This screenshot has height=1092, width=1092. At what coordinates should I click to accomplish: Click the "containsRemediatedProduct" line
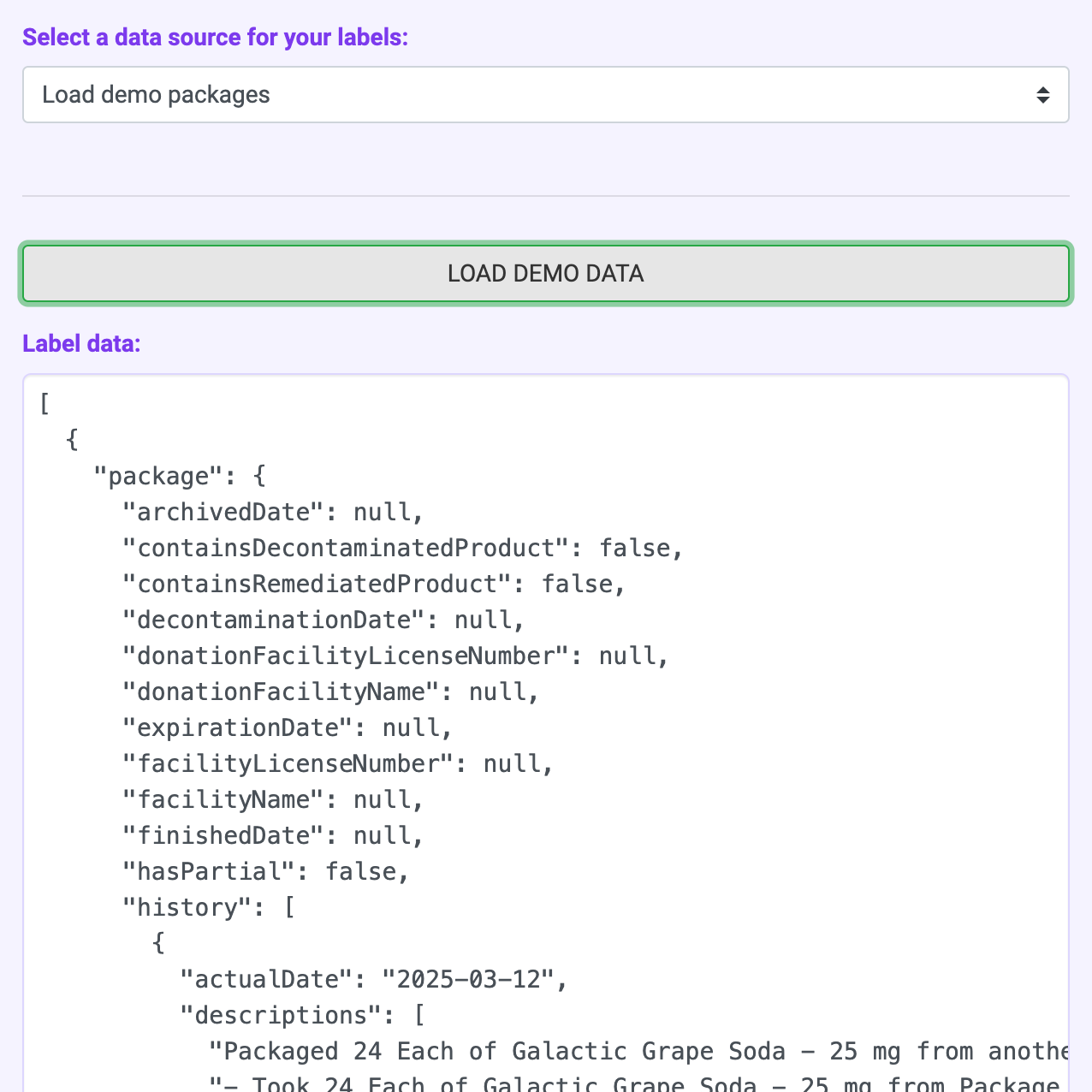[x=373, y=584]
